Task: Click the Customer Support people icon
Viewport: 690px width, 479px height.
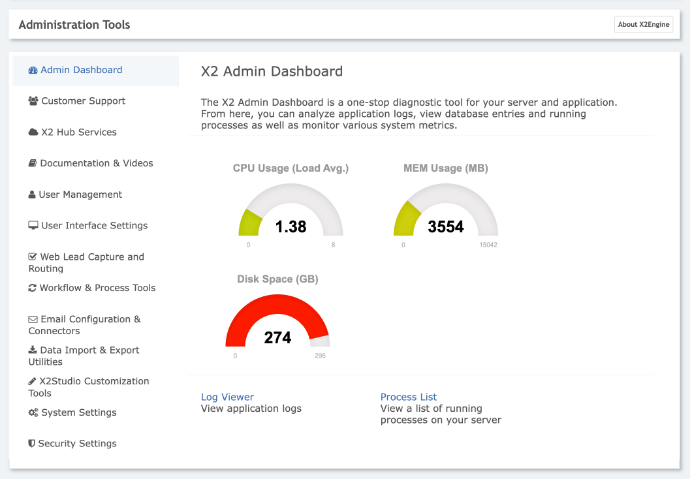Action: [33, 101]
